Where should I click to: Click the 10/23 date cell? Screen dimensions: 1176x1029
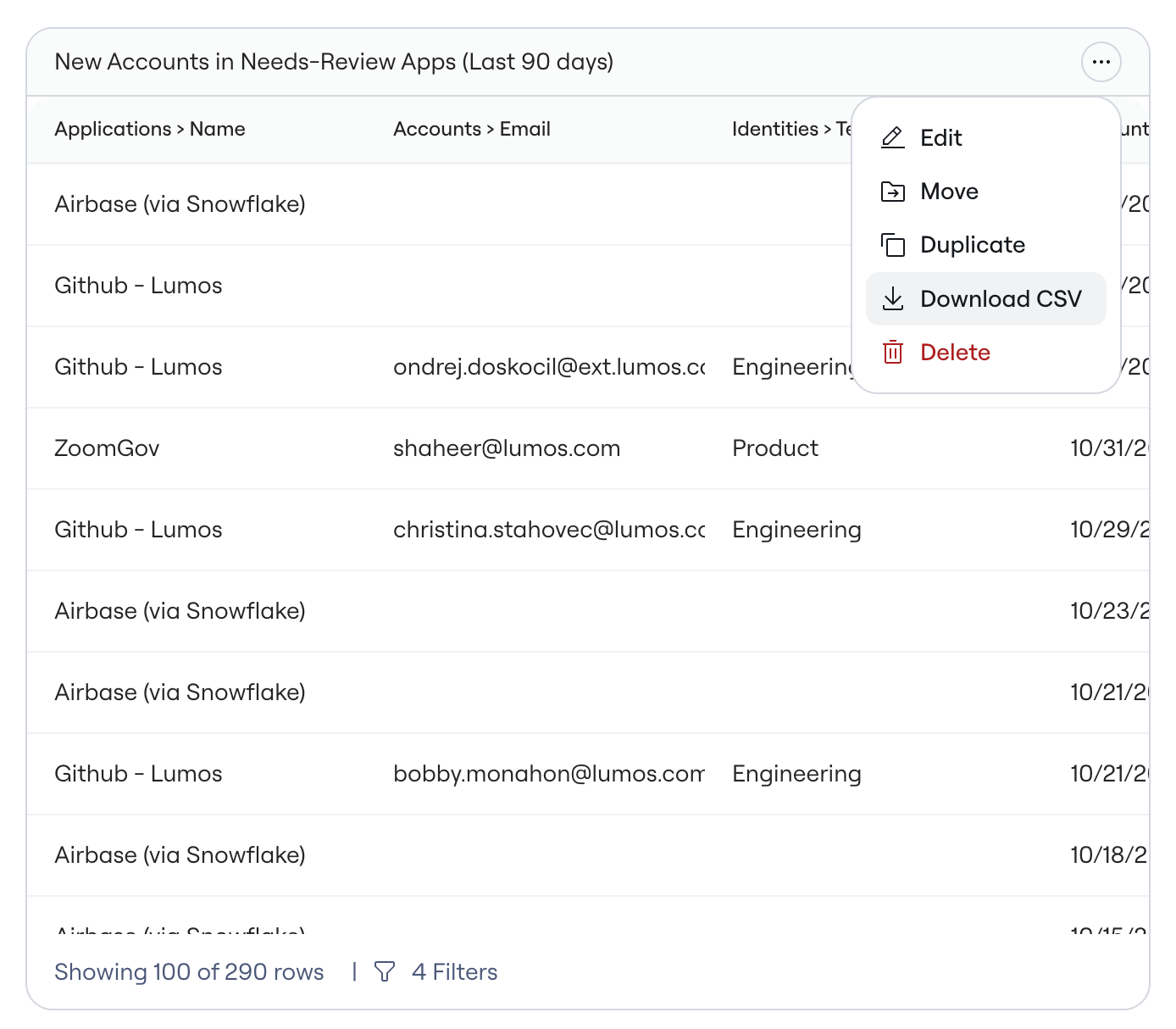click(1109, 611)
